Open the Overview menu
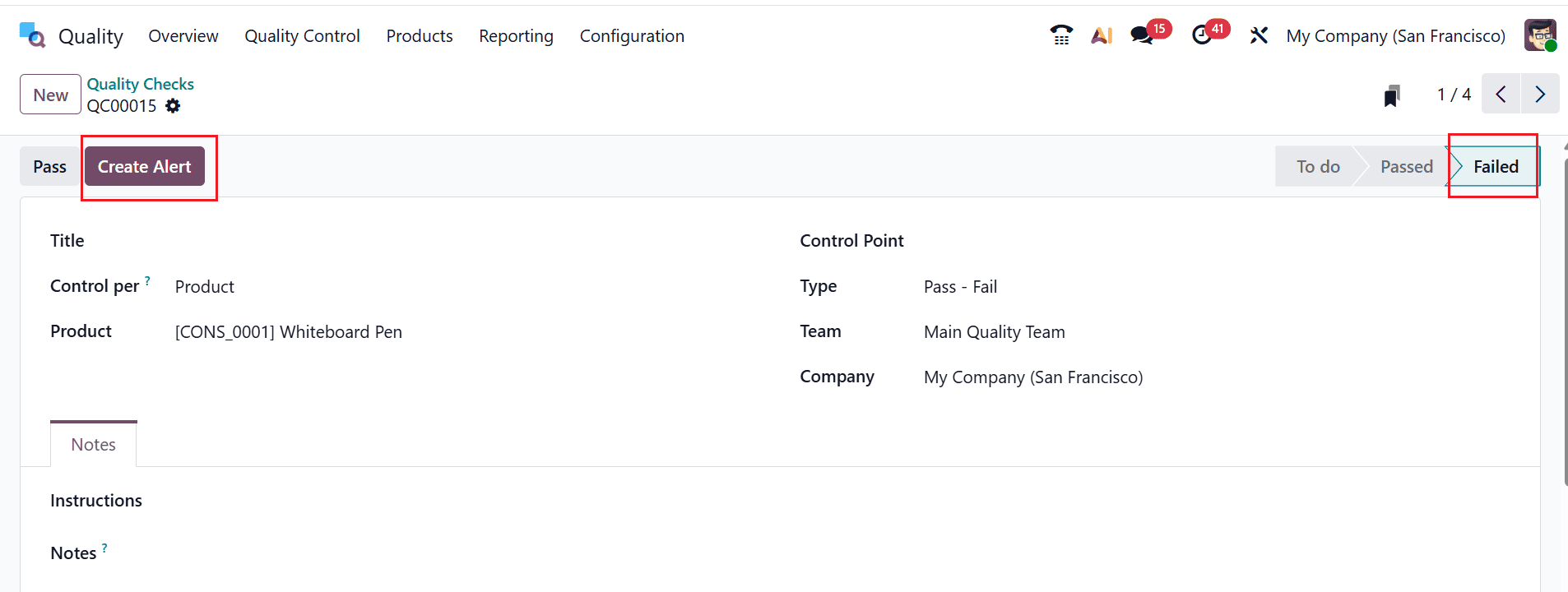This screenshot has height=592, width=1568. pos(183,36)
